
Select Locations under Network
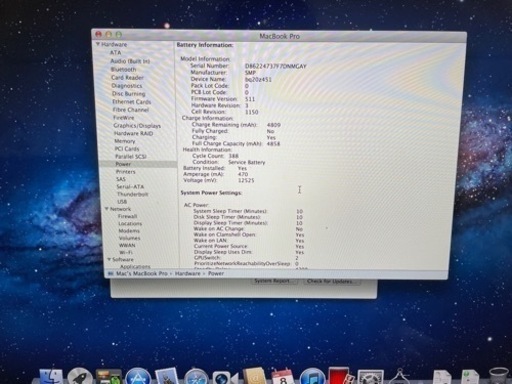130,224
